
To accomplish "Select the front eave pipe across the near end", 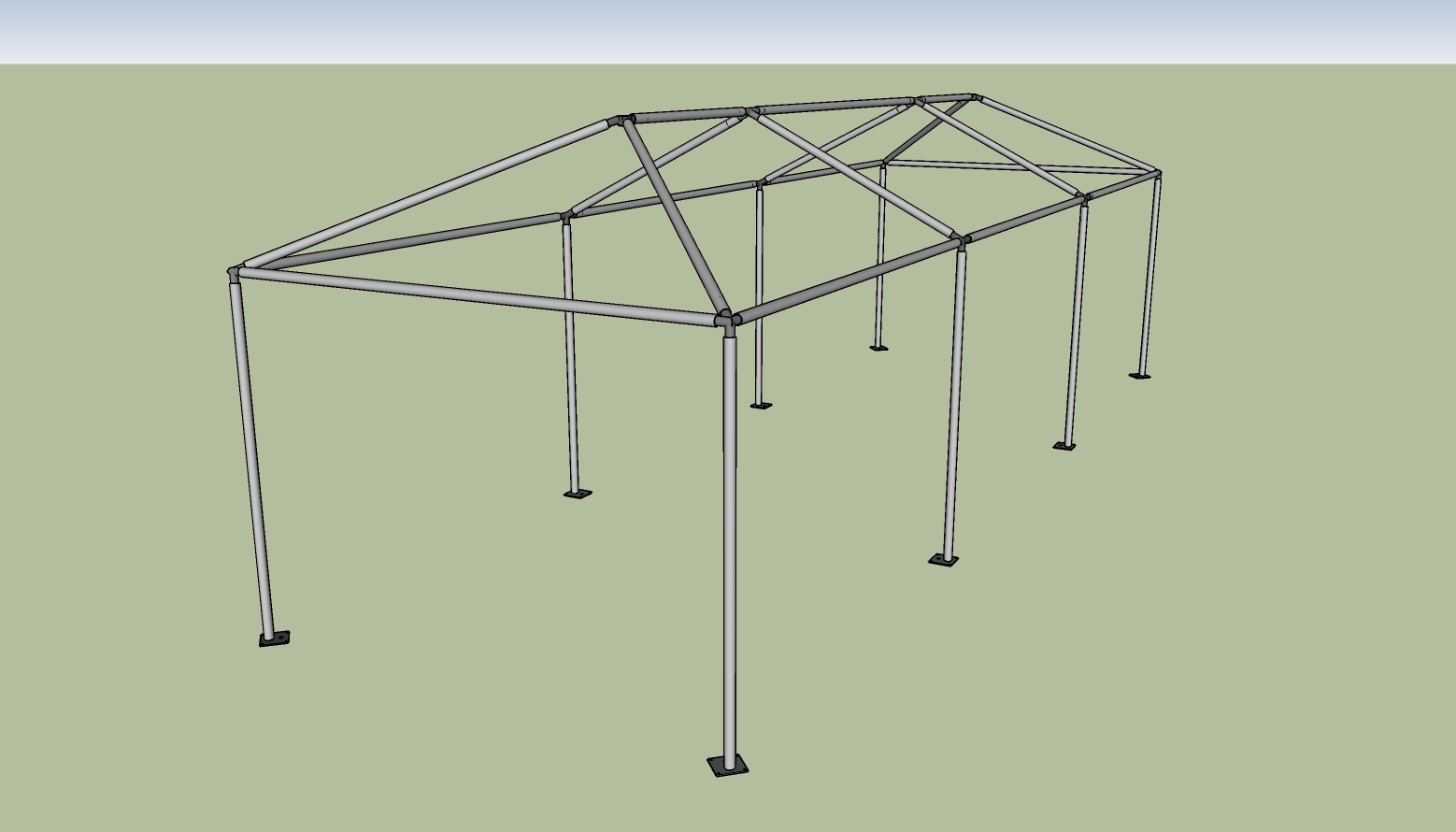I will click(478, 296).
